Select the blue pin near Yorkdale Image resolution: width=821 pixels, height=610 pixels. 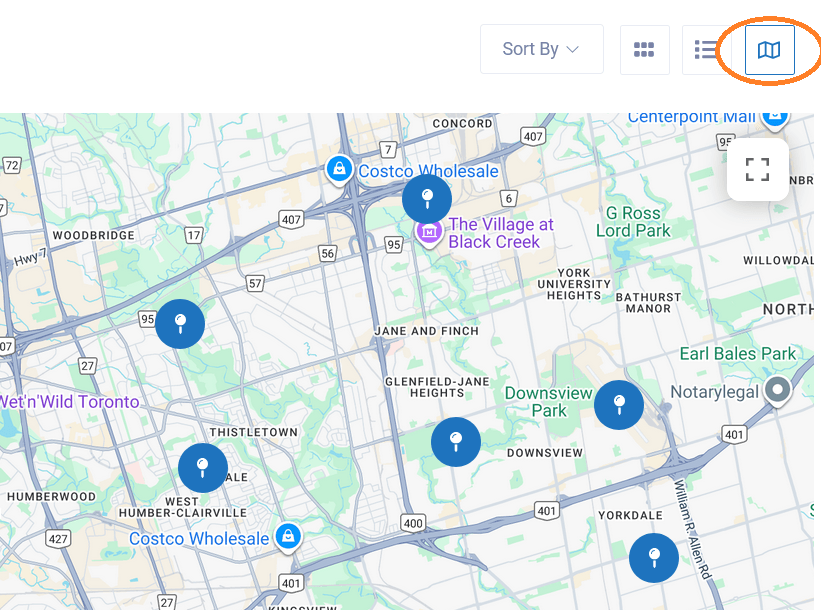point(654,558)
